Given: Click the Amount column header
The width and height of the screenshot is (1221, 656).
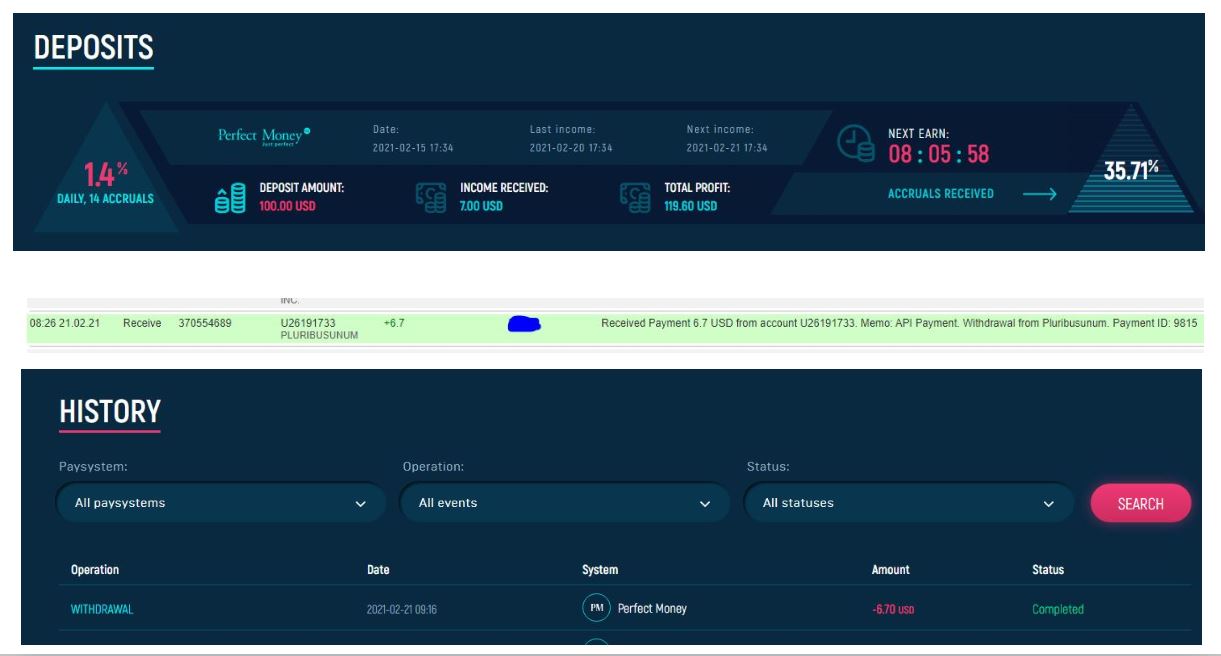Looking at the screenshot, I should 890,570.
